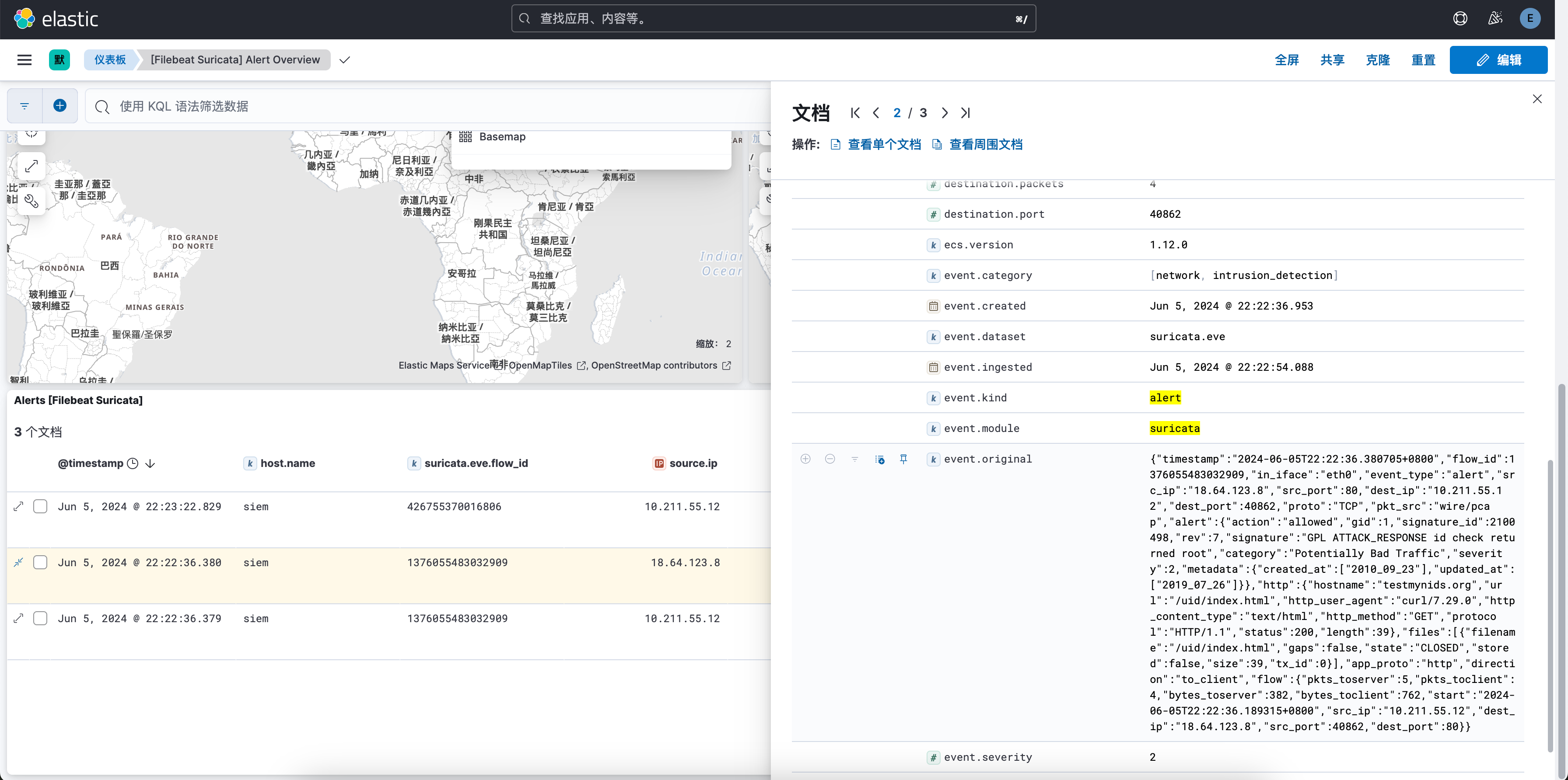The height and width of the screenshot is (780, 1568).
Task: Click ecs.version value 1.12.0
Action: tap(1168, 244)
